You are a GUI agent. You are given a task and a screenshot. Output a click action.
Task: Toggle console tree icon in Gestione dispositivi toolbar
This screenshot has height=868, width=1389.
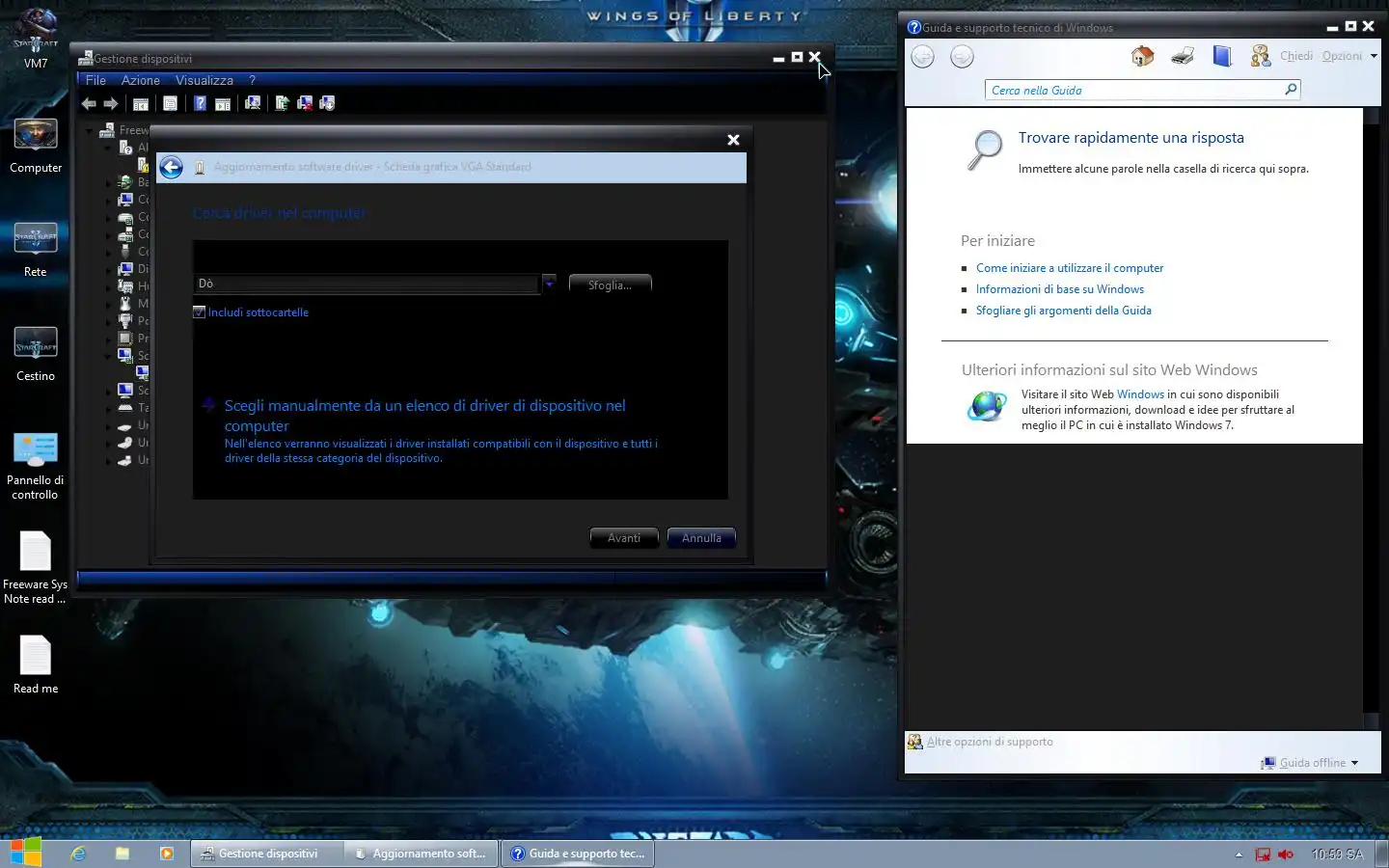[x=140, y=103]
